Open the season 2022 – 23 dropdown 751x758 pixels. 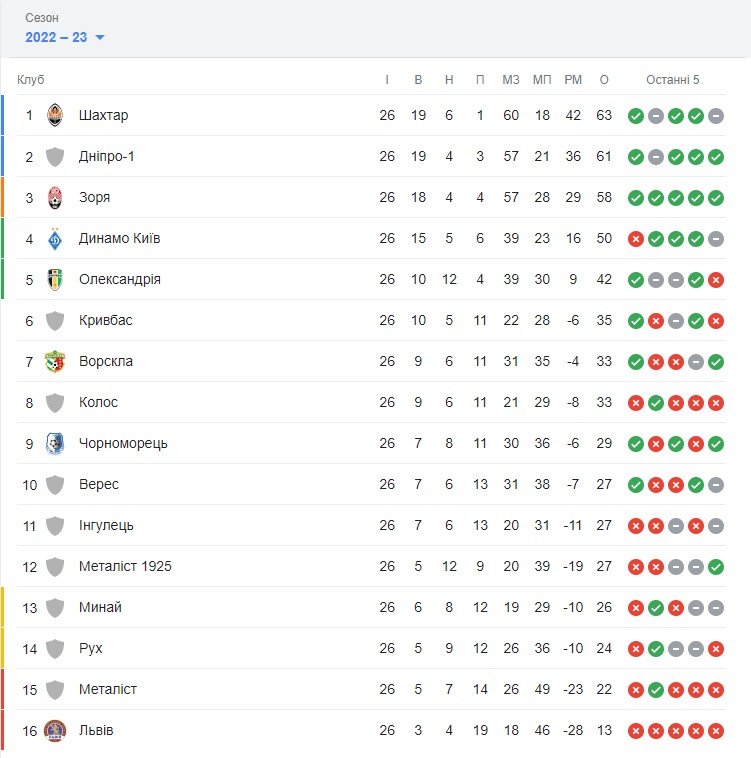click(66, 37)
